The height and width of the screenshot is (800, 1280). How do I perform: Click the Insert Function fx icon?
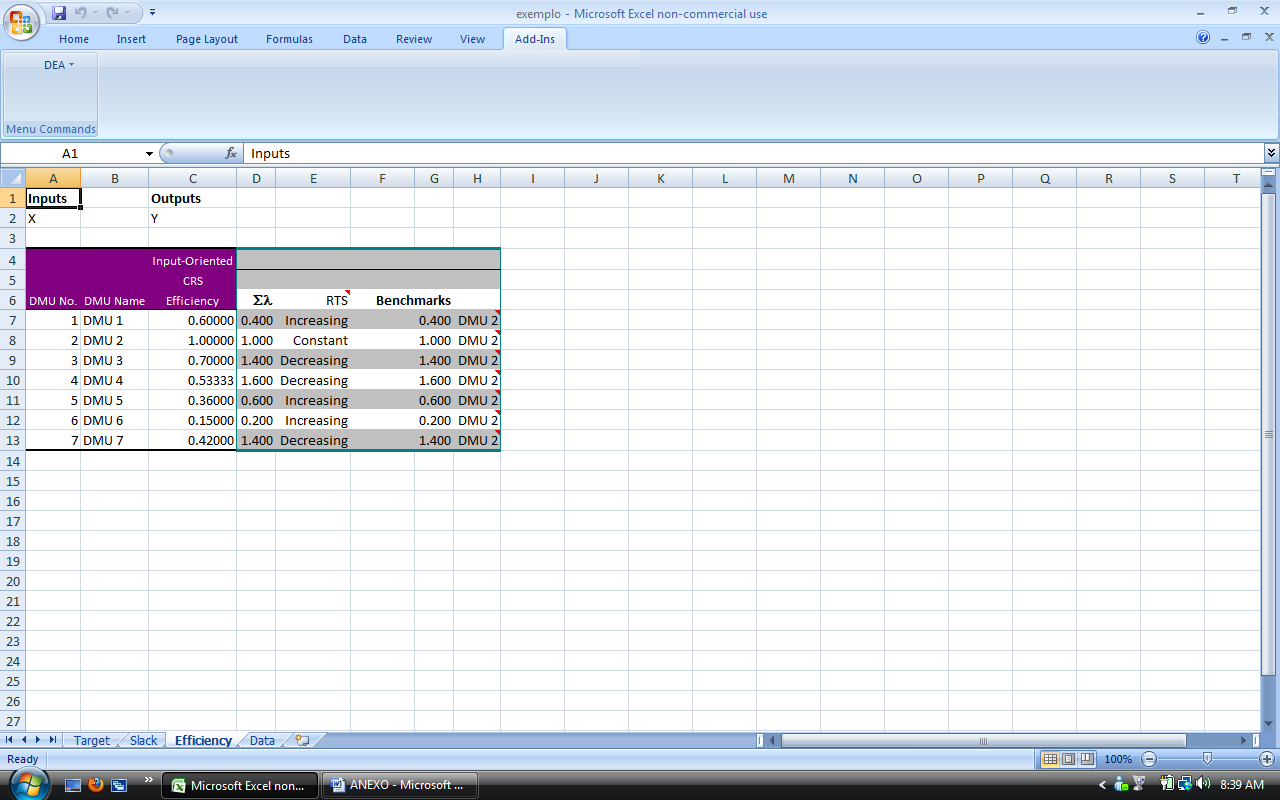231,153
